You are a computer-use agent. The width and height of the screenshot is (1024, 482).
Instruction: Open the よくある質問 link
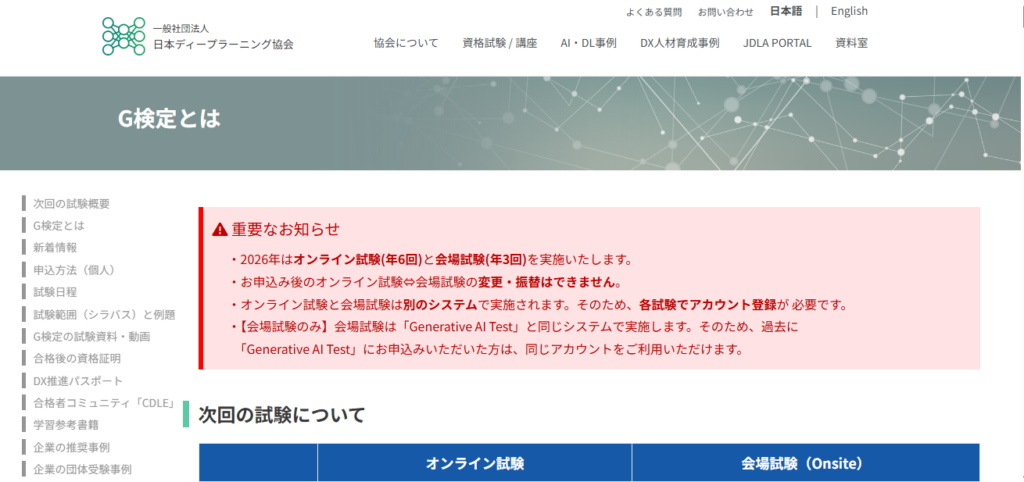[x=654, y=12]
